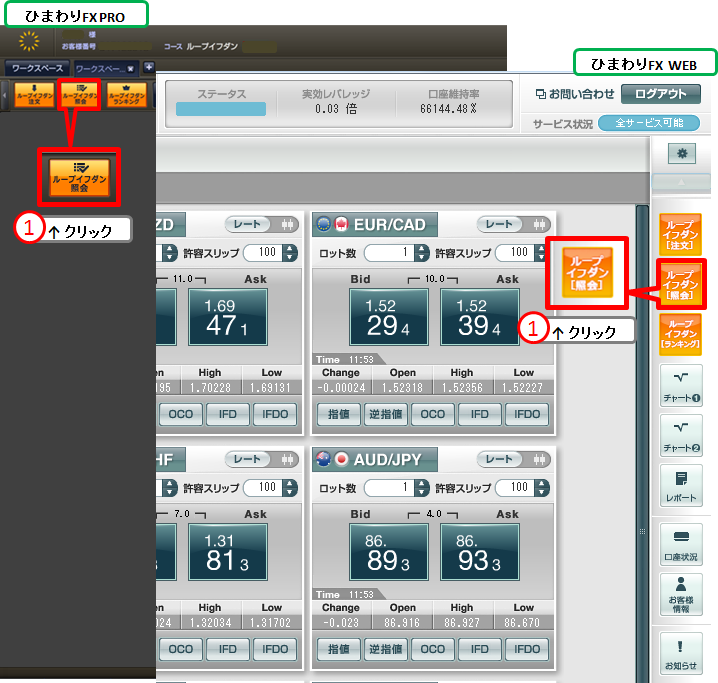Click Ask price 1.69471 tile

(228, 317)
